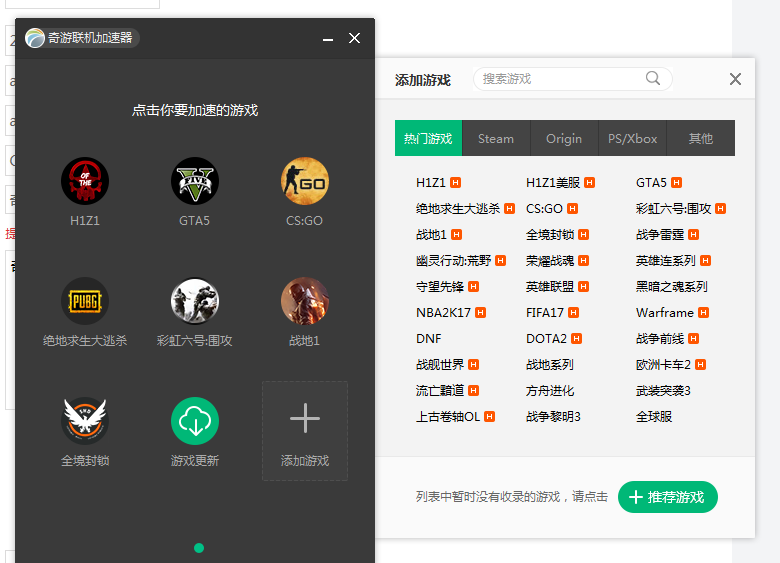Select the 彩虹六号:围攻 game icon

pos(195,301)
